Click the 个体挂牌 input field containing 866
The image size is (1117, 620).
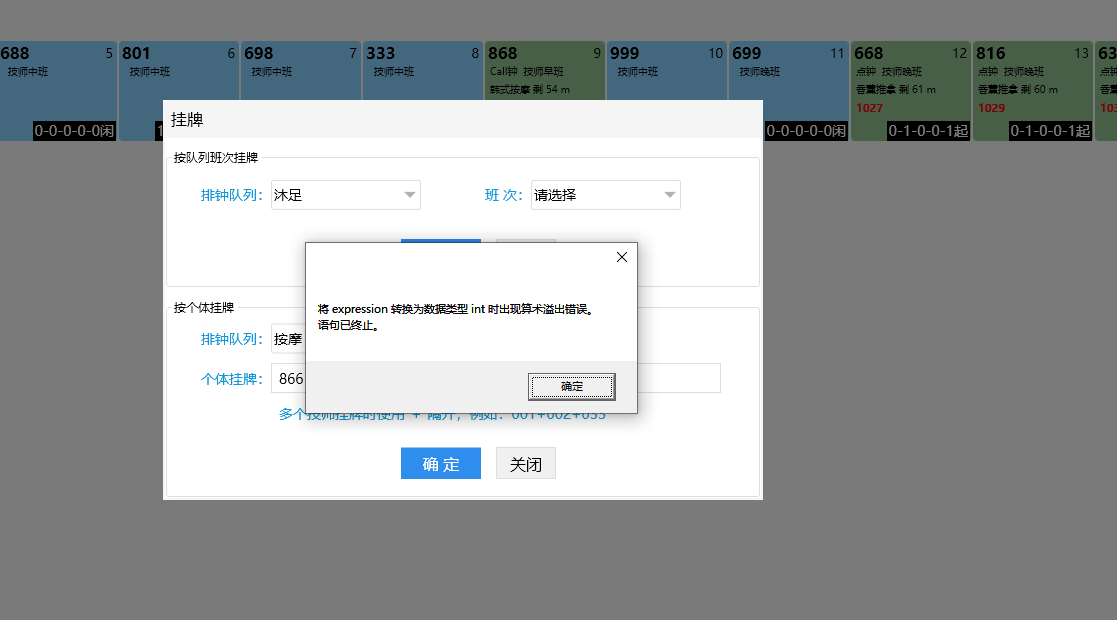coord(288,379)
